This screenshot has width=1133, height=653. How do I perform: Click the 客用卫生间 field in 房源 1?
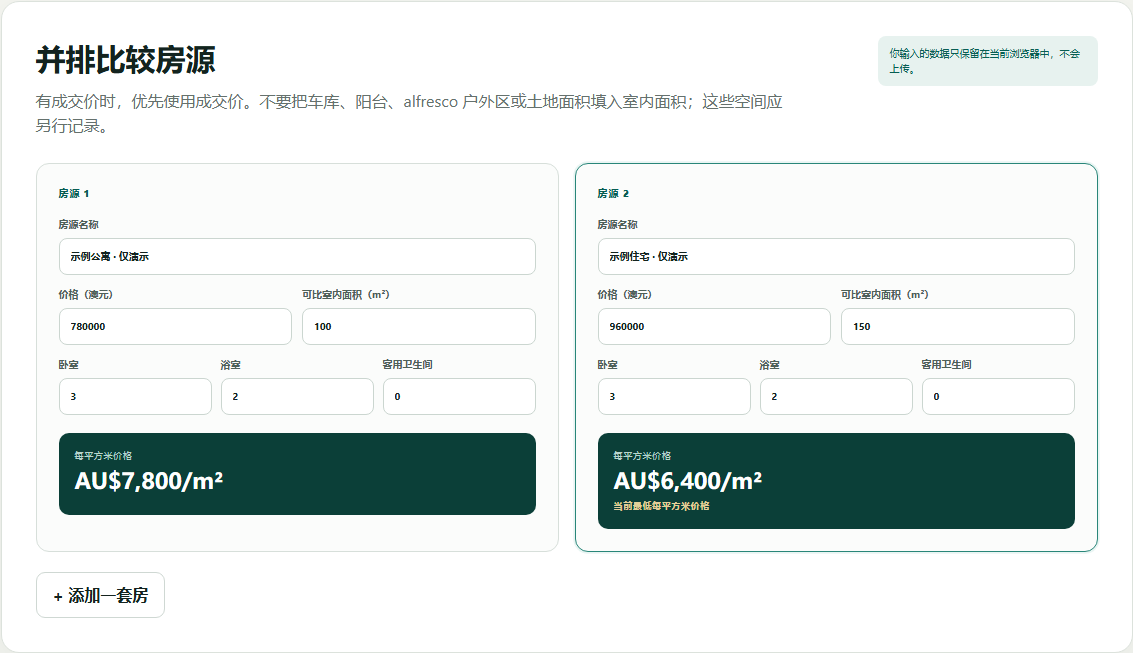point(459,397)
